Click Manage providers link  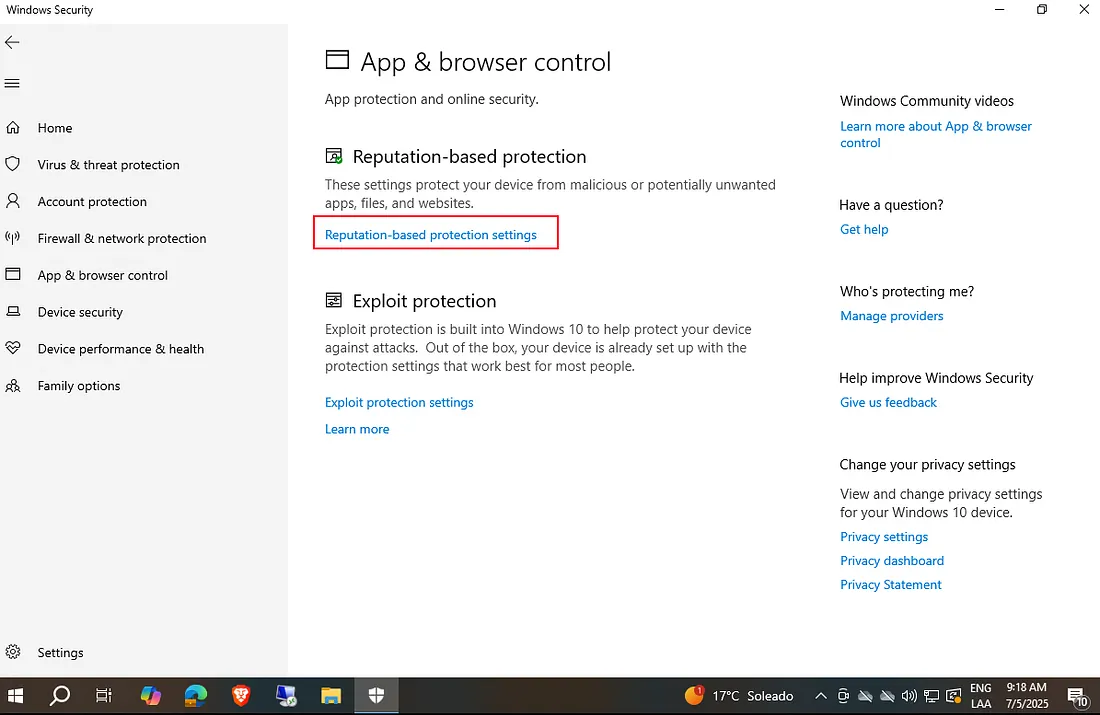(892, 316)
